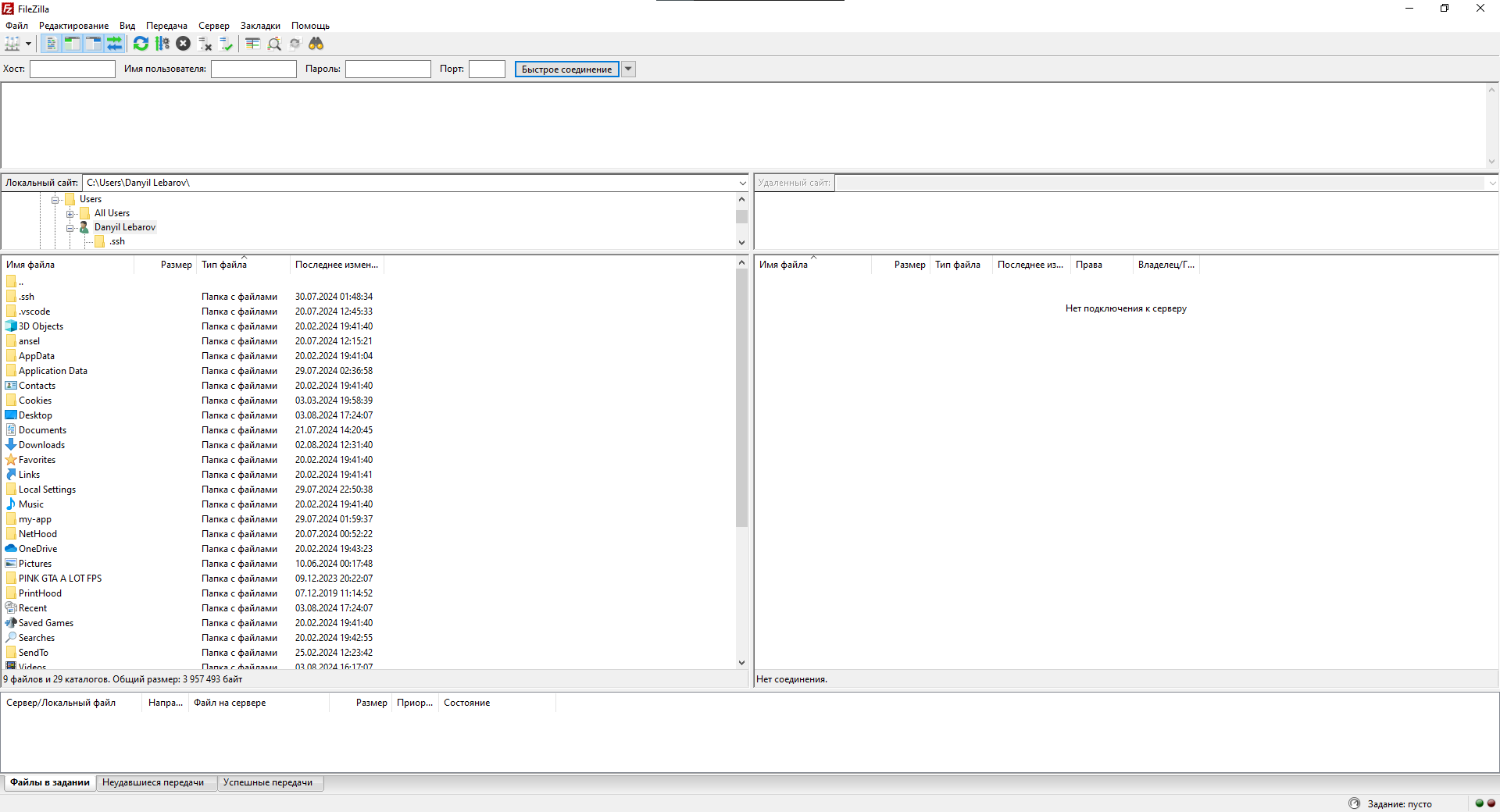Click the local file list vertical scrollbar
1500x812 pixels.
[741, 398]
